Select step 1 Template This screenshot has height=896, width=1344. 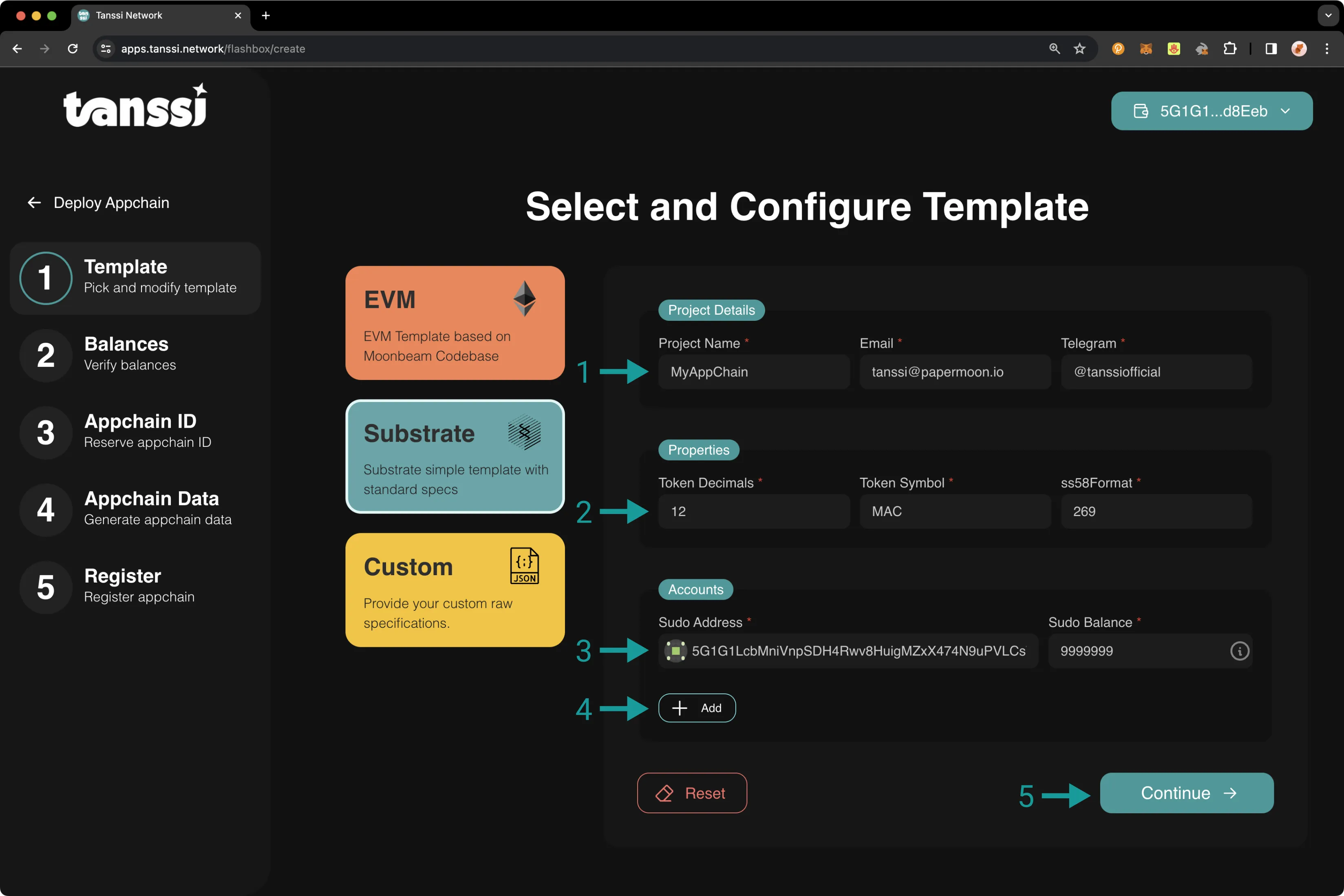tap(135, 278)
